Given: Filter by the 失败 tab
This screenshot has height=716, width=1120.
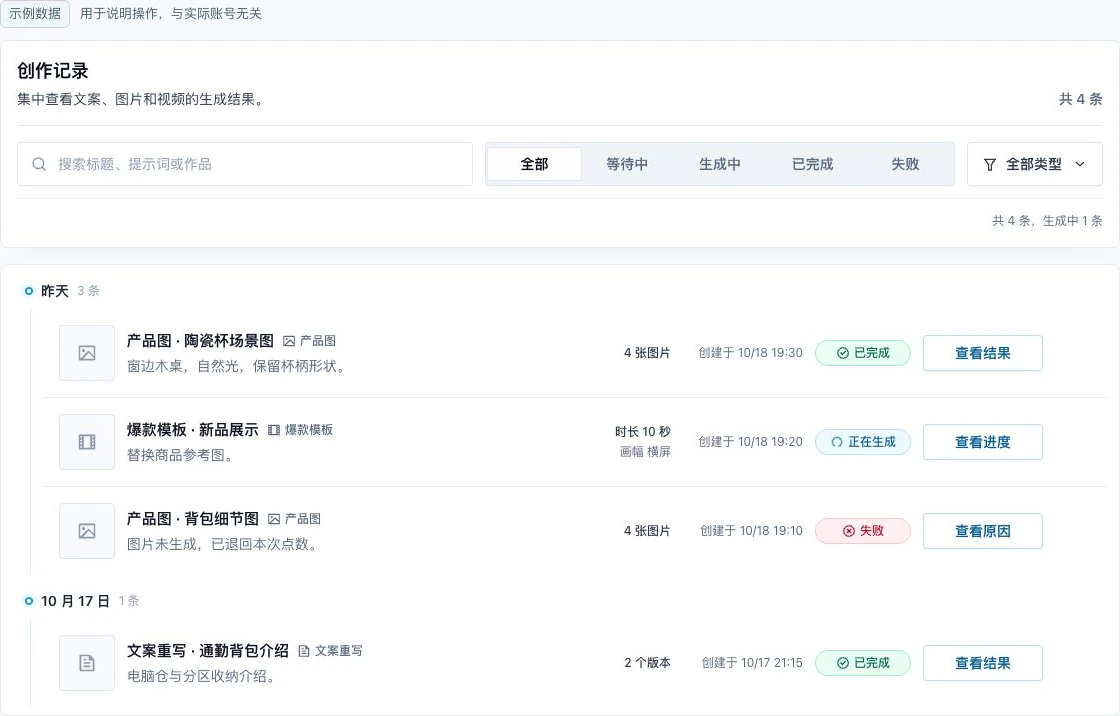Looking at the screenshot, I should pyautogui.click(x=906, y=164).
